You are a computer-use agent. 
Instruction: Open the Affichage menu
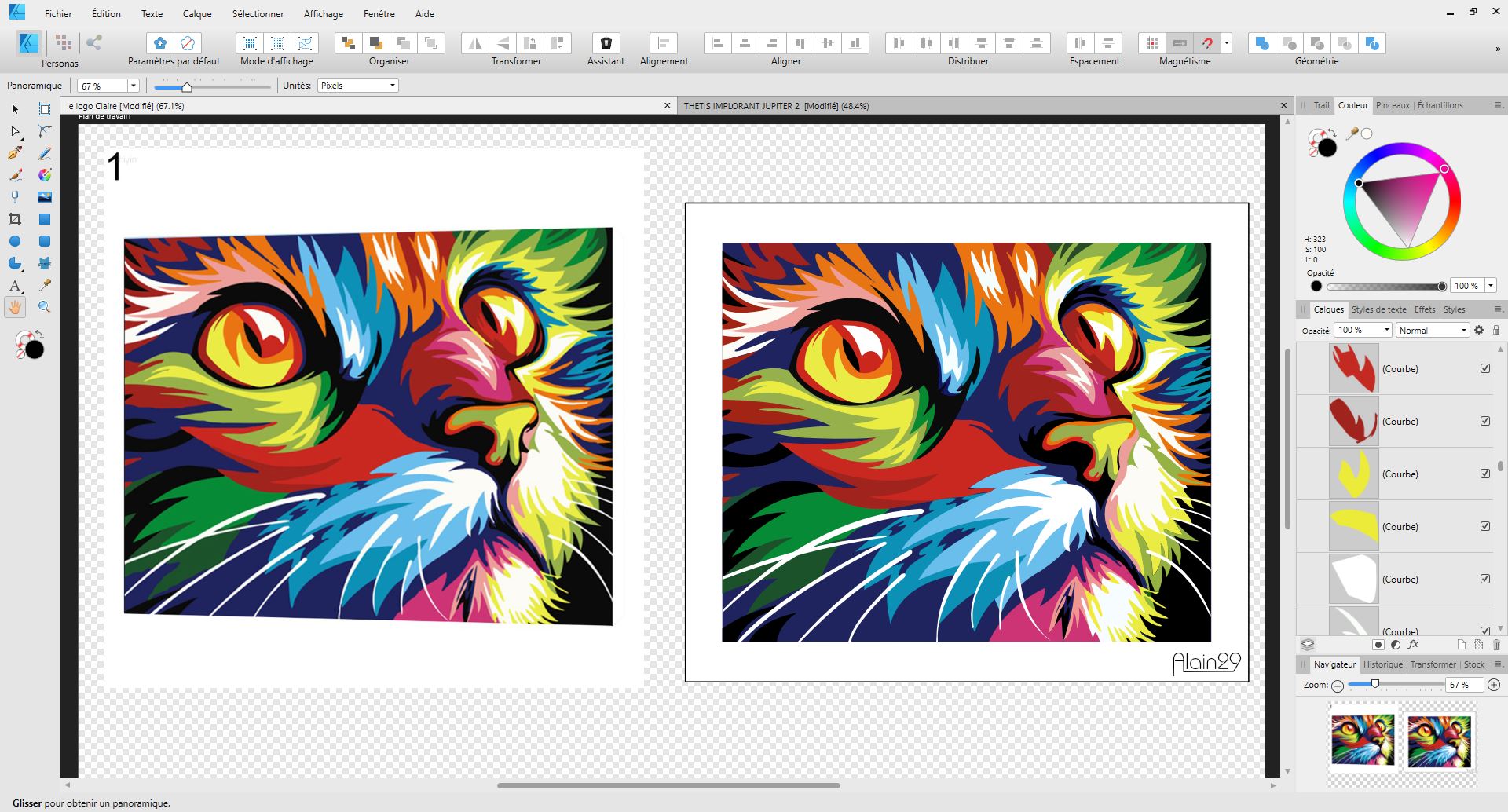pyautogui.click(x=324, y=13)
